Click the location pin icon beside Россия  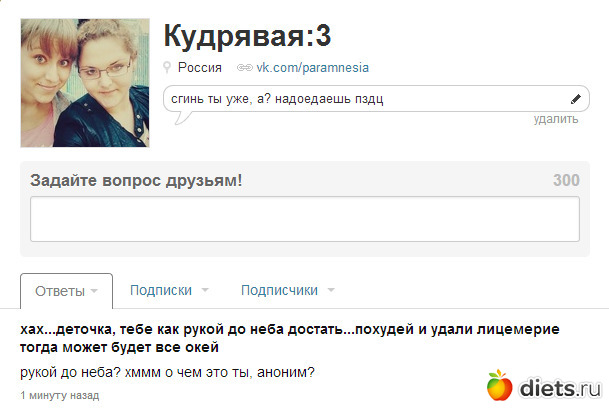coord(167,68)
